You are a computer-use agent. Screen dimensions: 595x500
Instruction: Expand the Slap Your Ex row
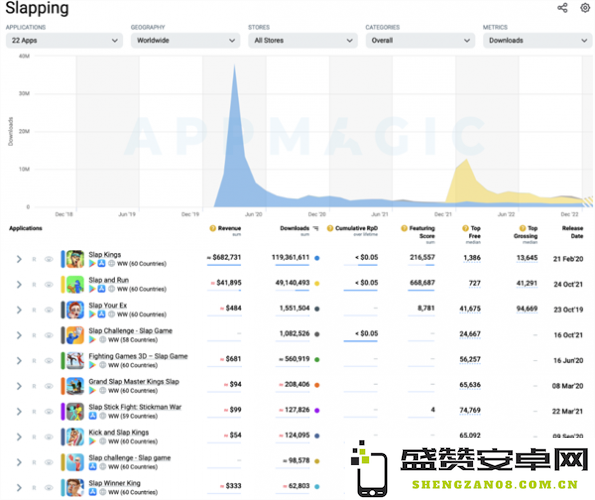(19, 310)
